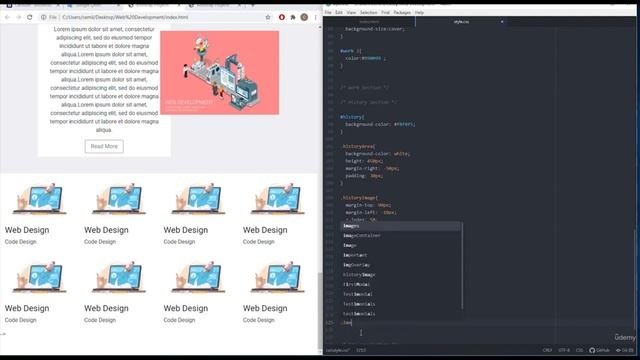Choose the historyImage autocomplete suggestion
The width and height of the screenshot is (640, 360).
tap(401, 275)
